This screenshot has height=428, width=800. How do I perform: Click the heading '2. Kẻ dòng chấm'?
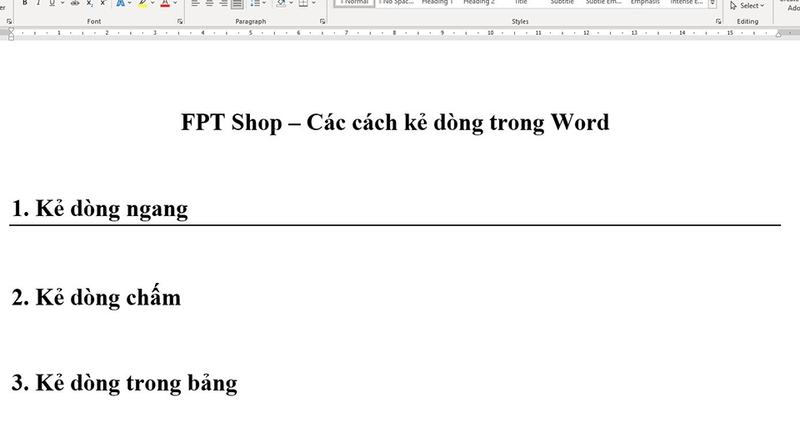point(96,296)
